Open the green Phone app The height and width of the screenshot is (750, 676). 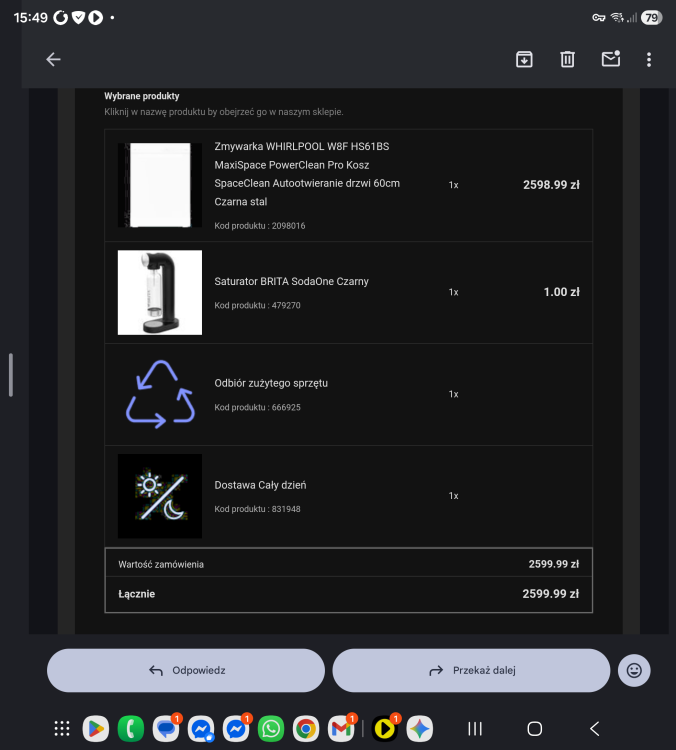tap(131, 728)
